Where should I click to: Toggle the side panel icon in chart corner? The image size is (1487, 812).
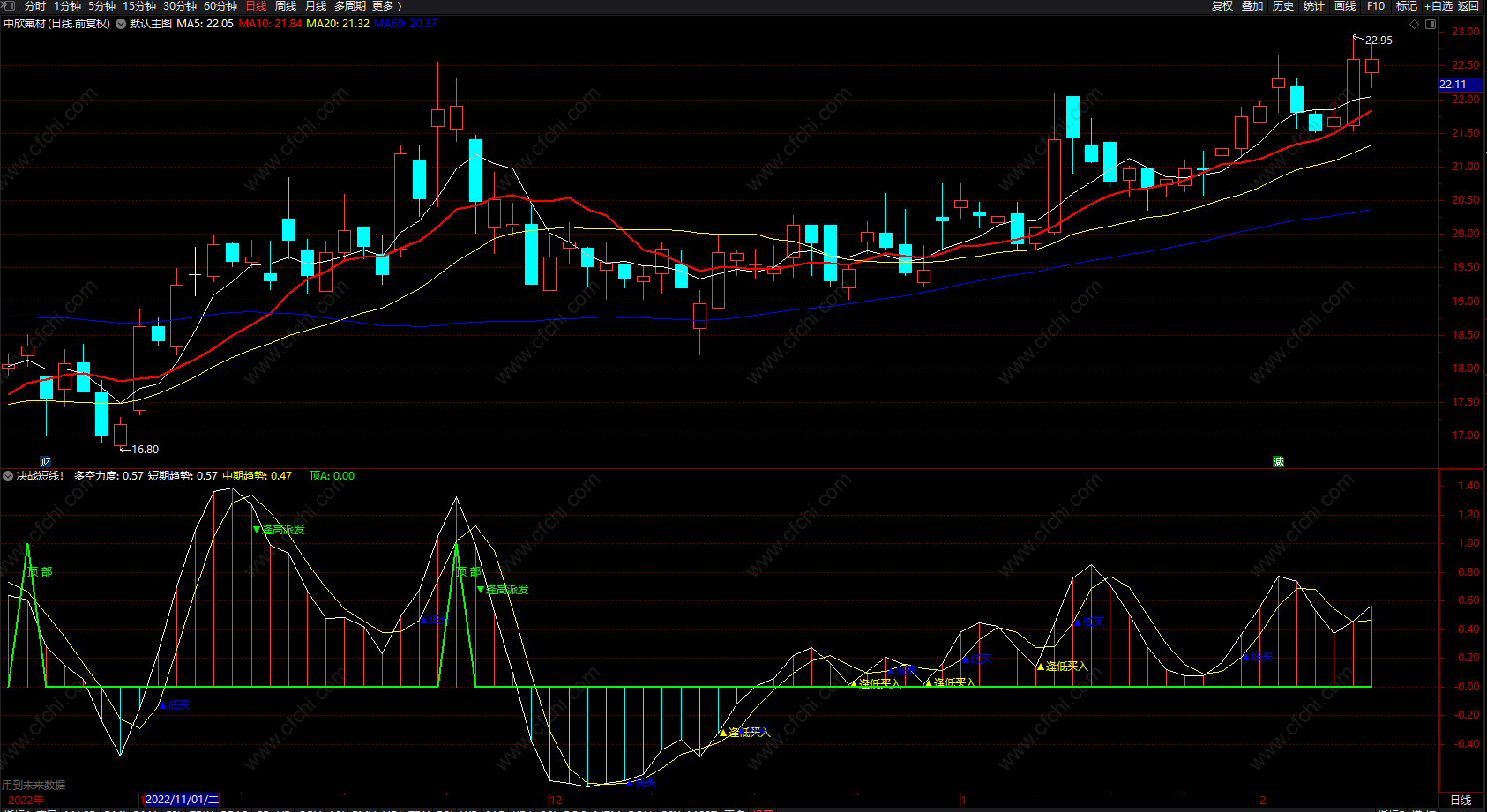pos(1430,24)
